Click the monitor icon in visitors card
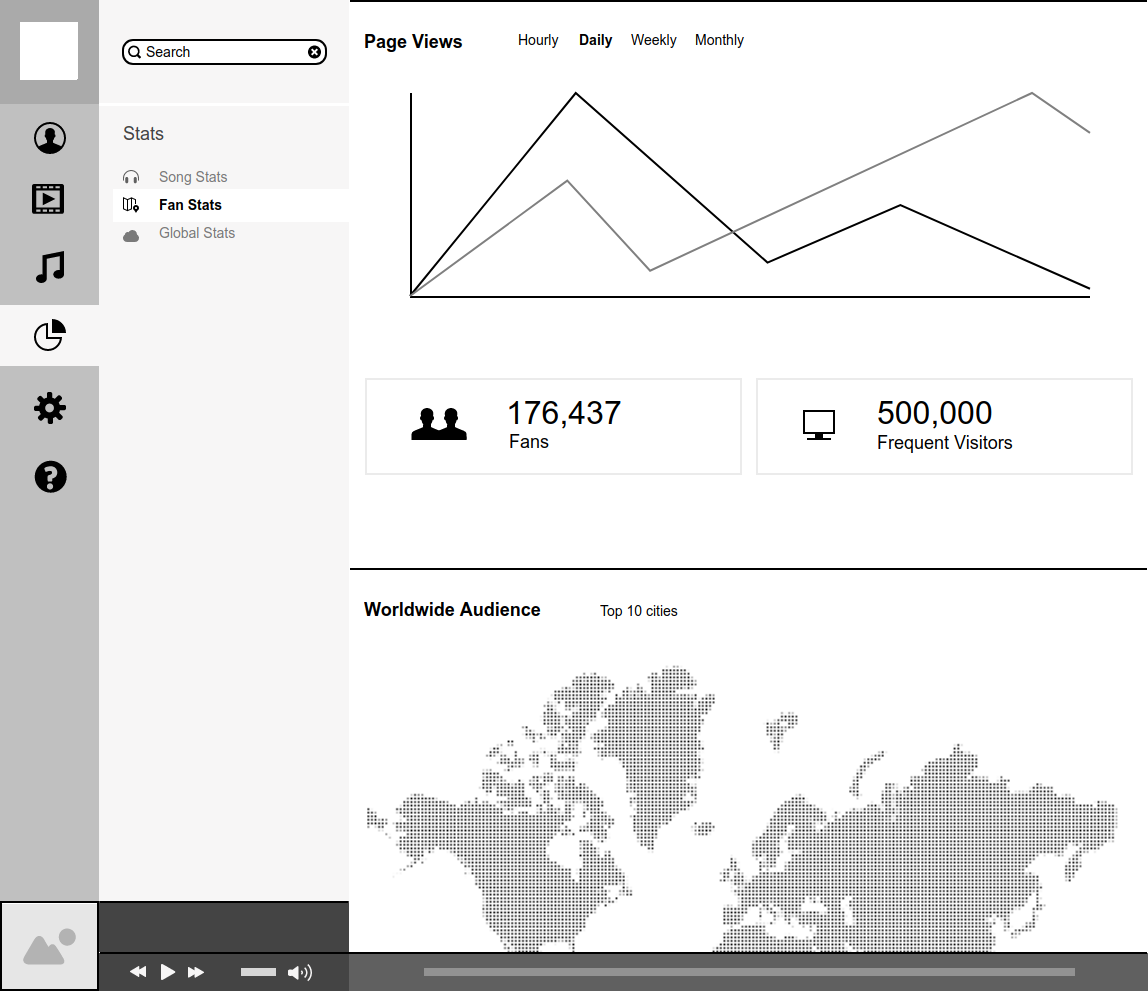 point(819,425)
